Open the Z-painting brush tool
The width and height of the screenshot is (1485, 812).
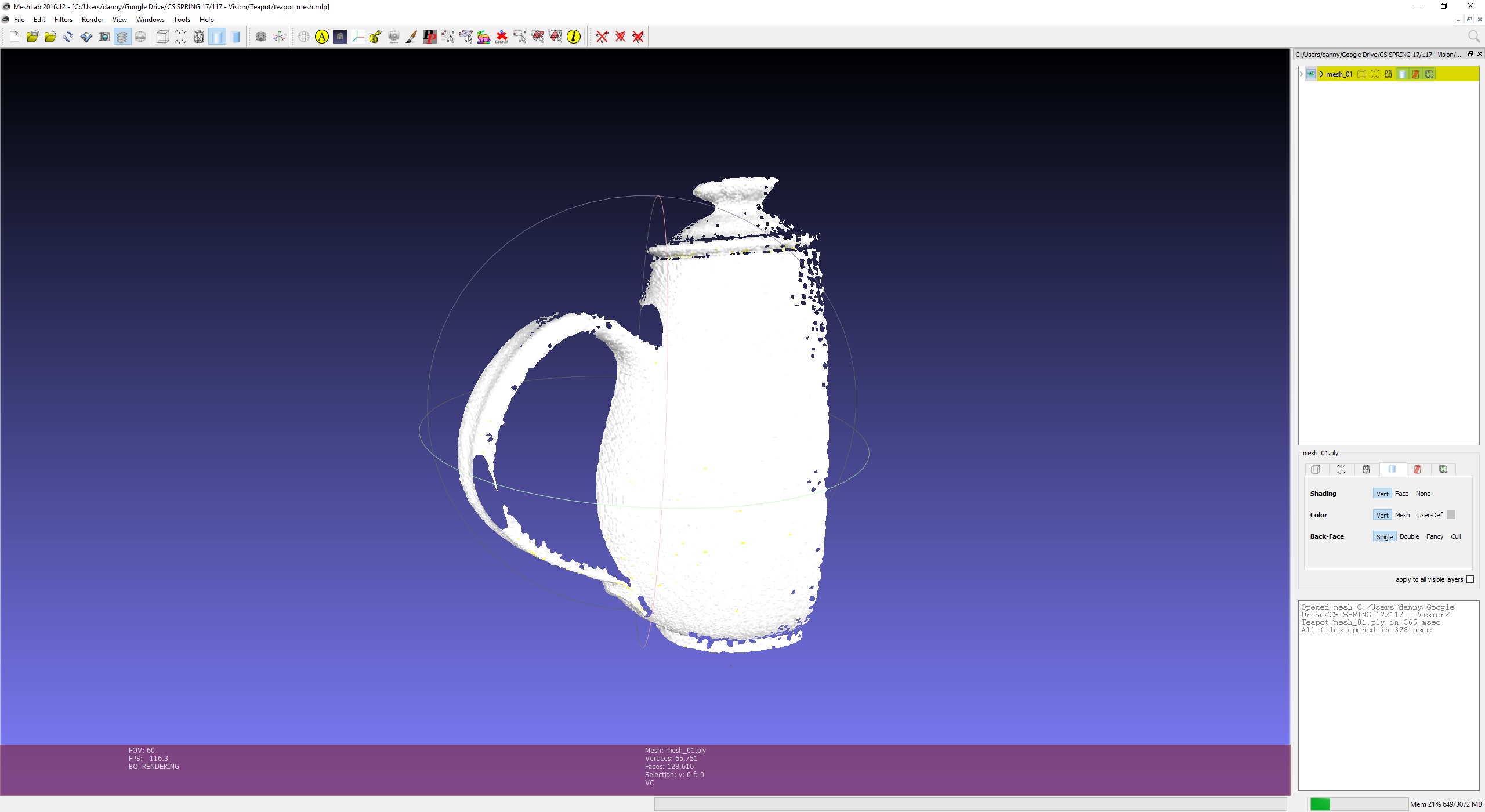pos(411,37)
